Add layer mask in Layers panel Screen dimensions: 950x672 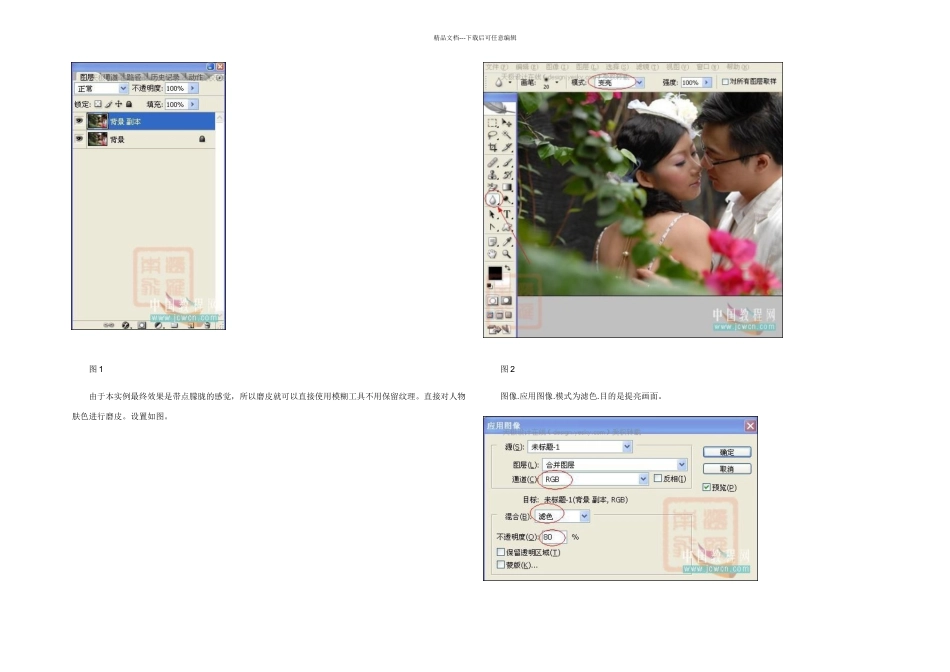pyautogui.click(x=142, y=325)
